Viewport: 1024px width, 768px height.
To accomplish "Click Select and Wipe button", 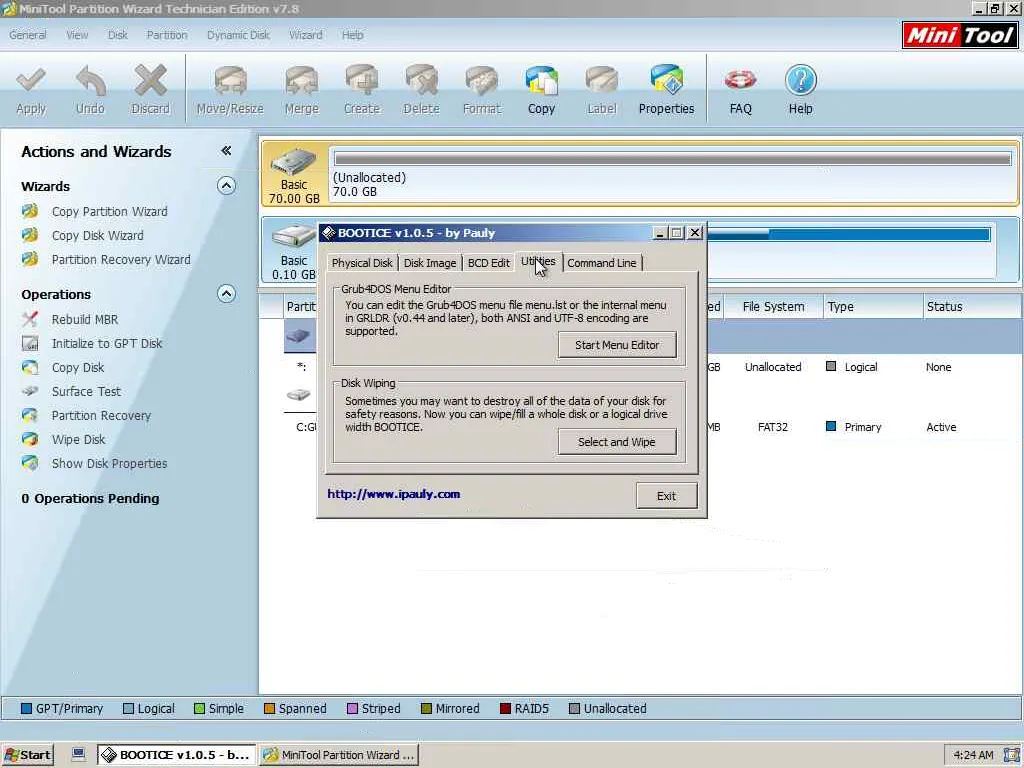I will coord(617,442).
